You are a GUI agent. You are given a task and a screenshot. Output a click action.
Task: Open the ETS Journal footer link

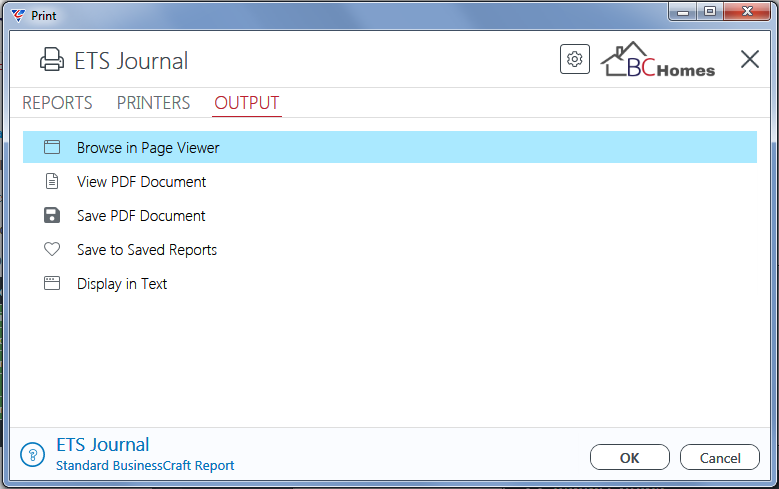[103, 445]
